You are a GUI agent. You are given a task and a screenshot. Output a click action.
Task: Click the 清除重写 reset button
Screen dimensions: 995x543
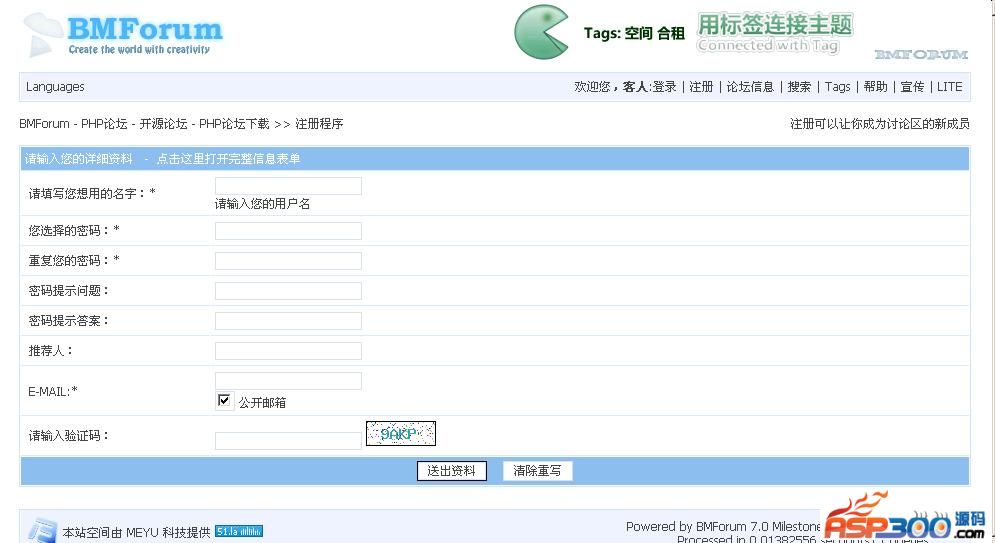point(537,471)
